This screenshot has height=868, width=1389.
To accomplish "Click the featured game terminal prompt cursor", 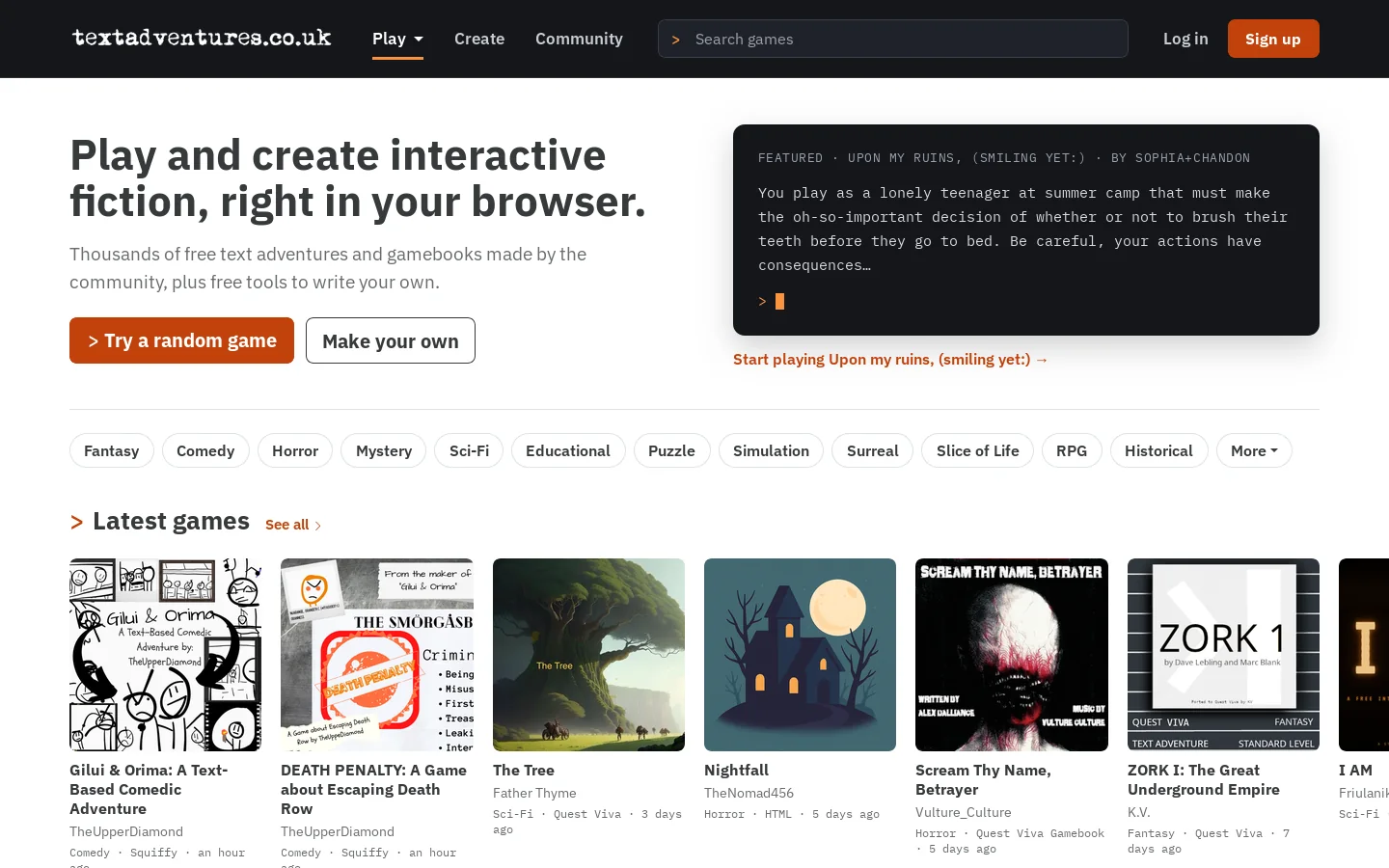I will click(779, 302).
